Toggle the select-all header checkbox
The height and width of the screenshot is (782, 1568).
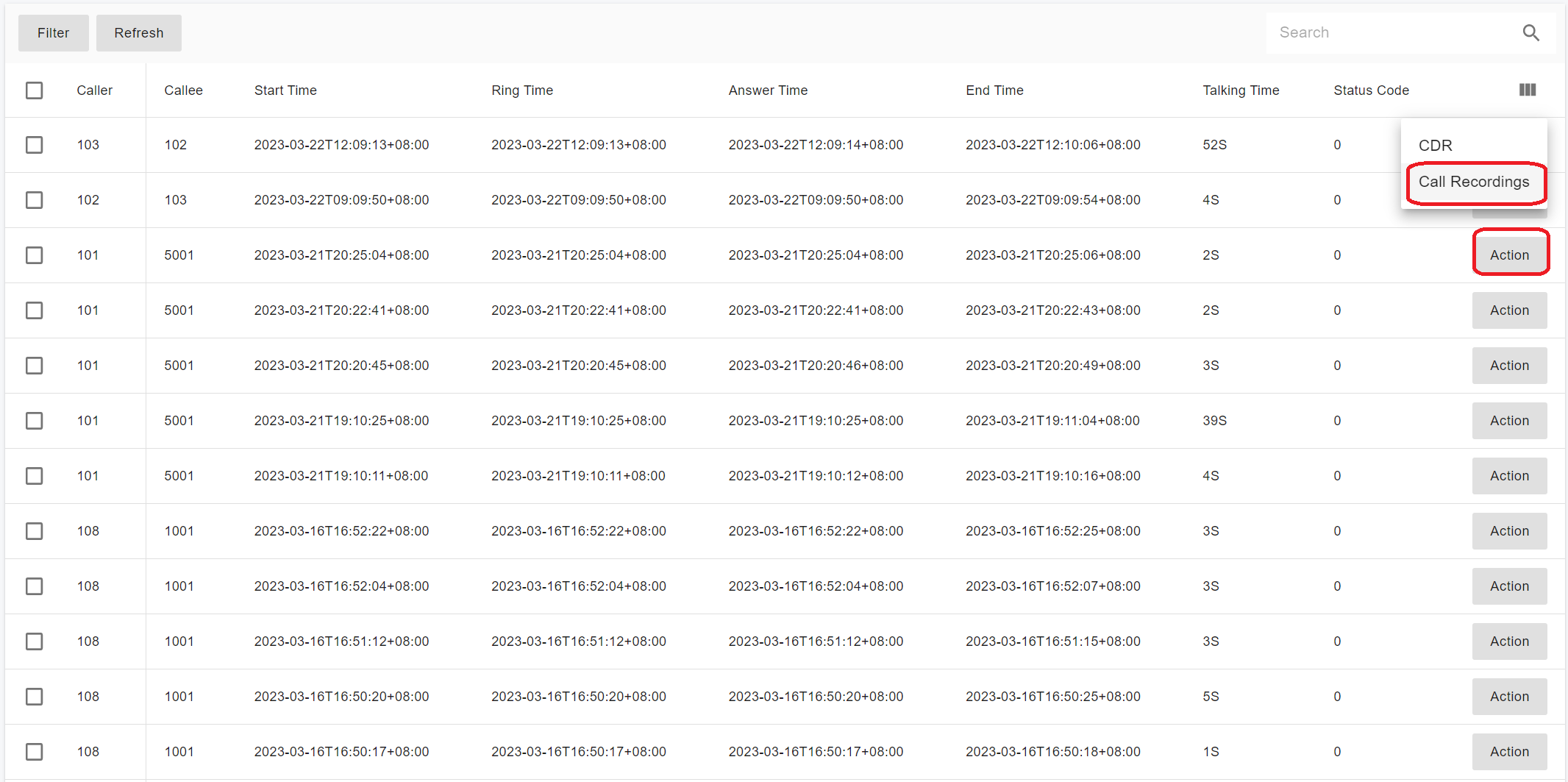point(35,90)
